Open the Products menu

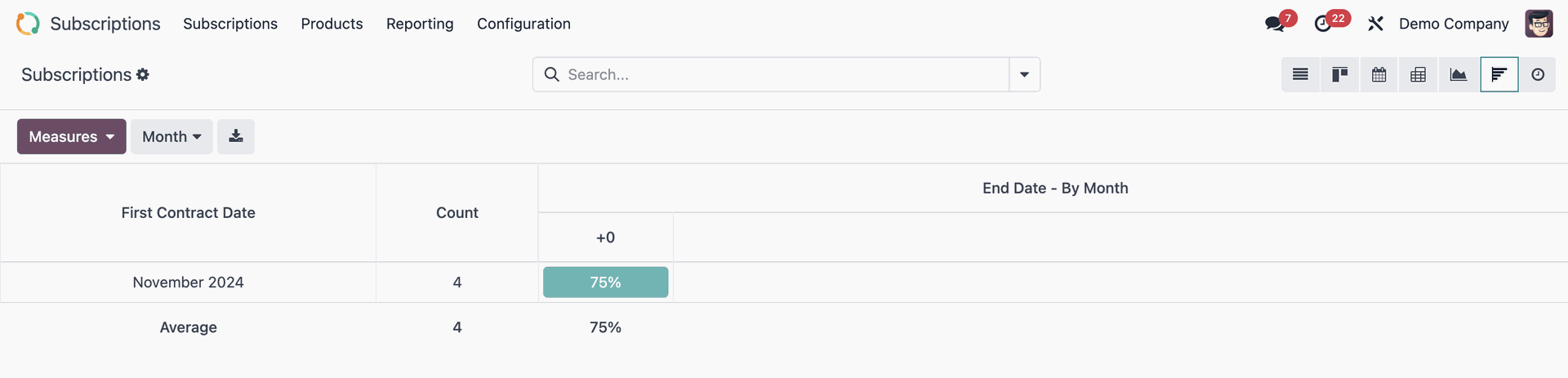[332, 24]
